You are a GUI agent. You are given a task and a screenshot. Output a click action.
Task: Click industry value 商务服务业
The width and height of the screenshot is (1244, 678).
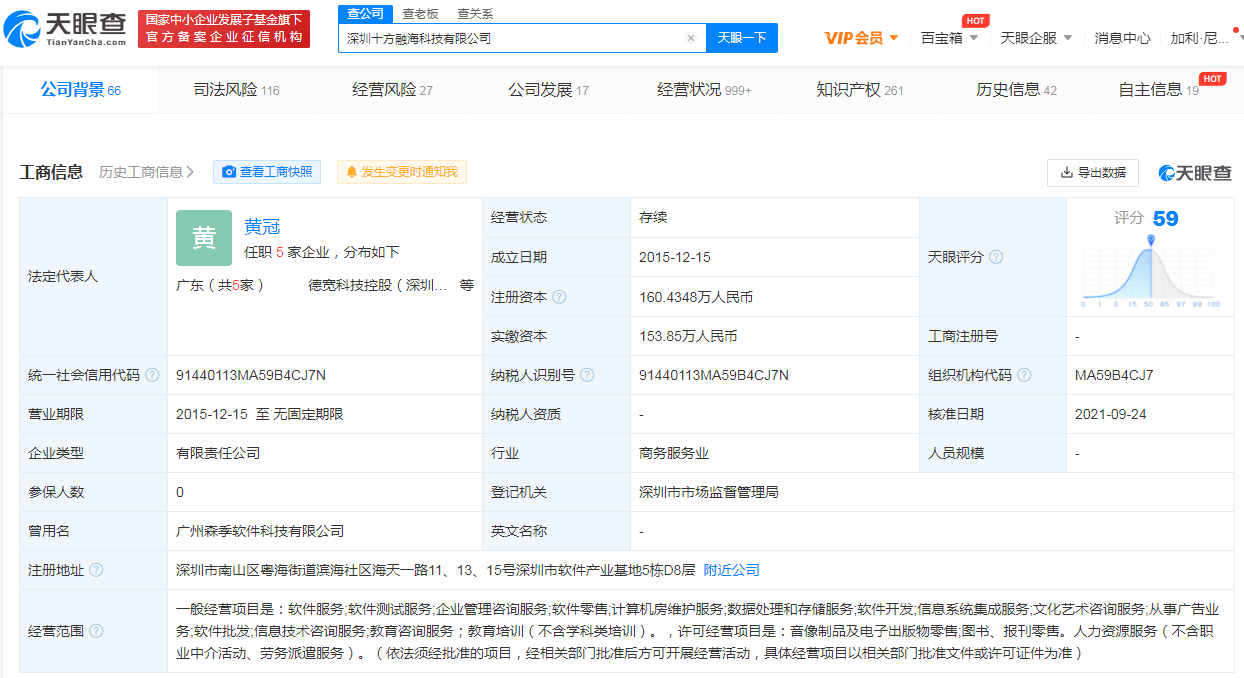pyautogui.click(x=674, y=453)
